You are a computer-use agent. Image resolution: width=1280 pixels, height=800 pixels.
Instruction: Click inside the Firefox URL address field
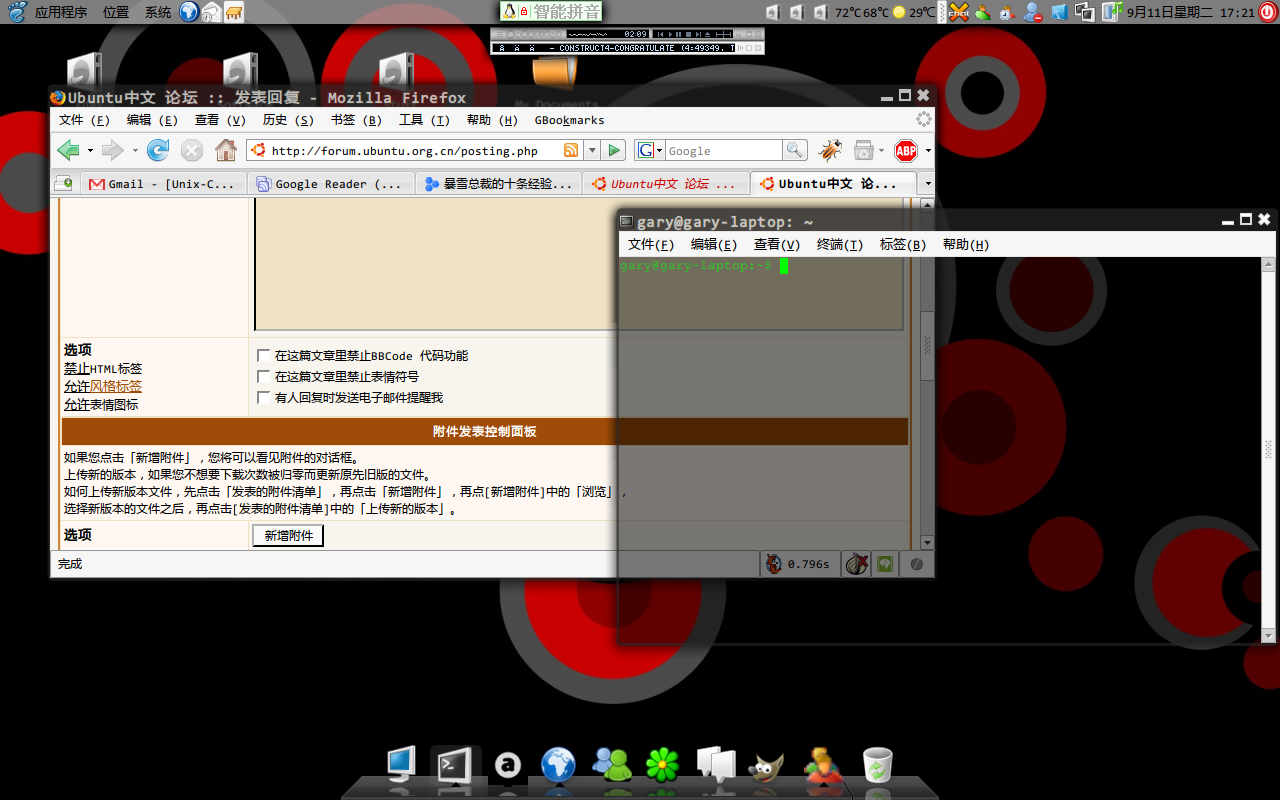pos(415,151)
